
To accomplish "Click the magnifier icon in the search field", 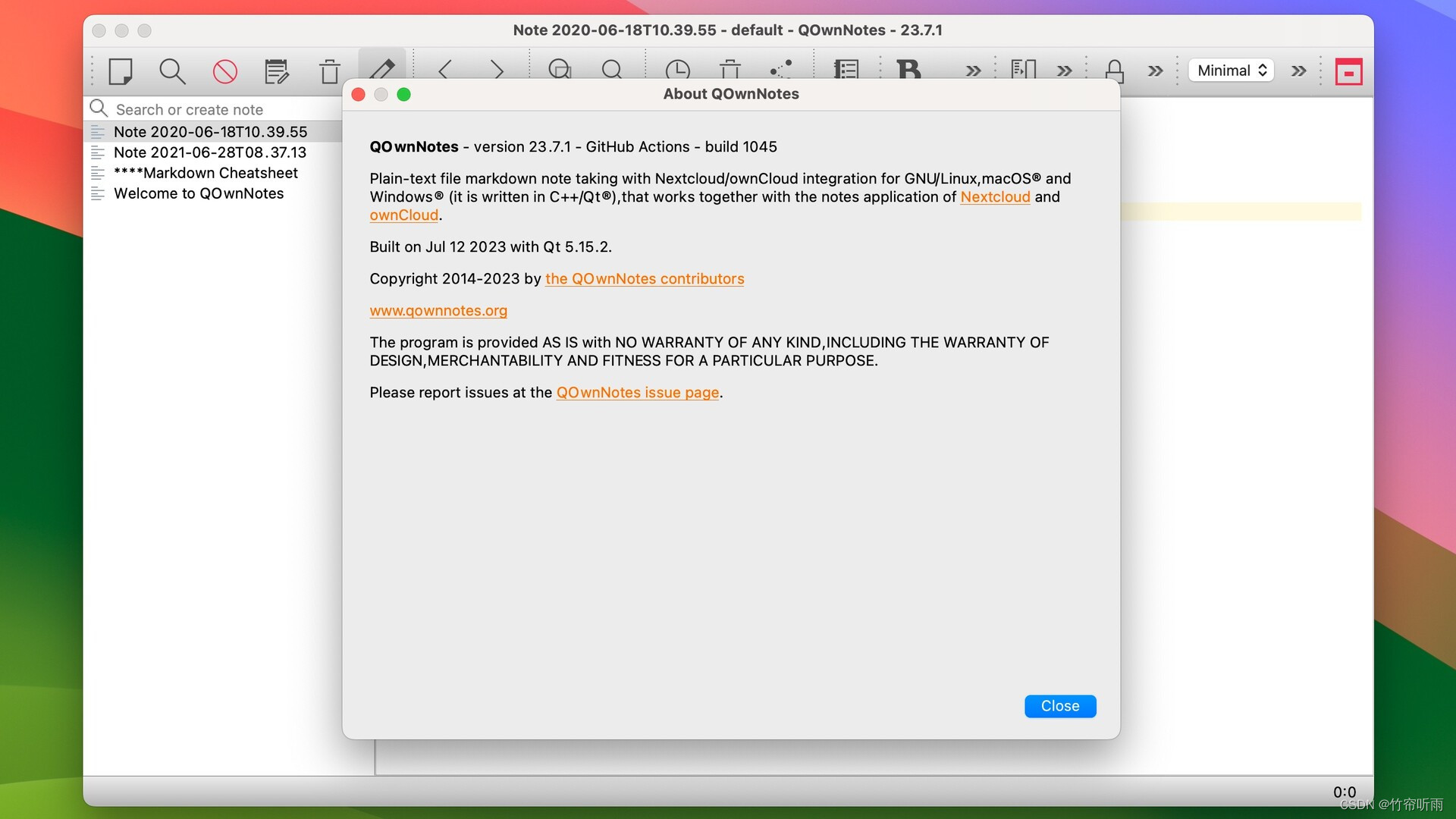I will (x=99, y=108).
